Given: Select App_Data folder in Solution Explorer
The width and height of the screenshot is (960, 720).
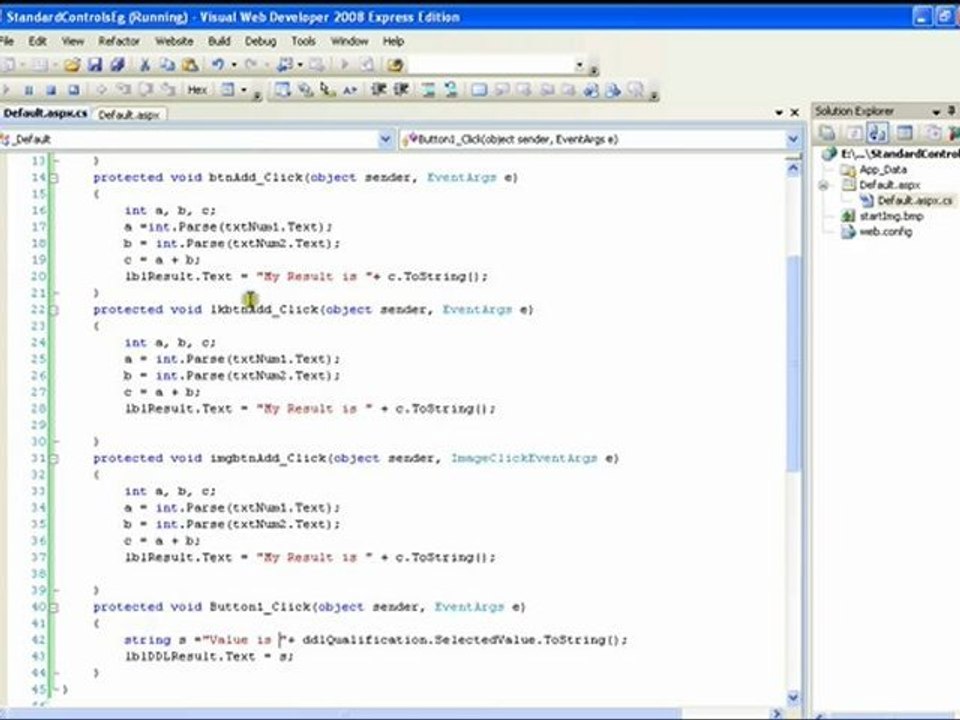Looking at the screenshot, I should (x=874, y=170).
